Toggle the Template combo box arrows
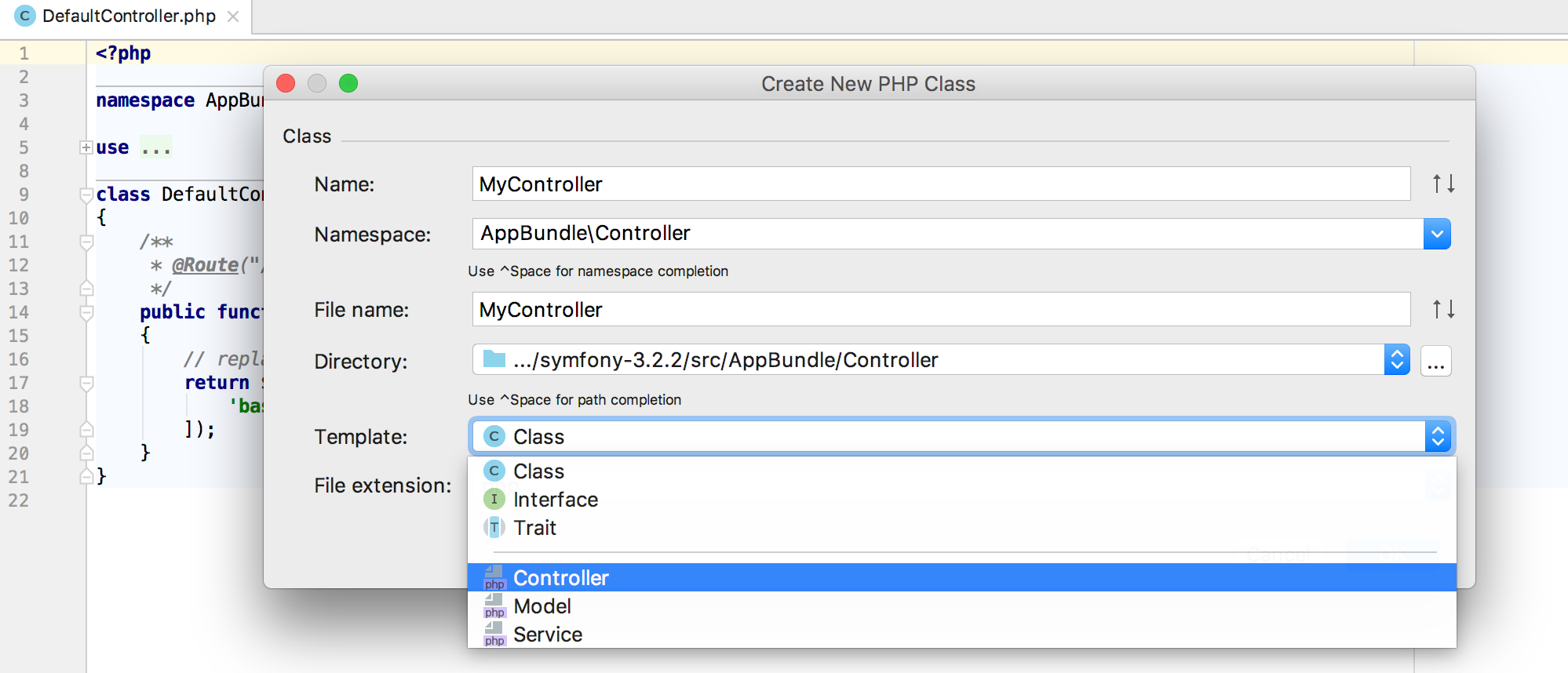Screen dimensions: 1568x673 [x=1438, y=436]
